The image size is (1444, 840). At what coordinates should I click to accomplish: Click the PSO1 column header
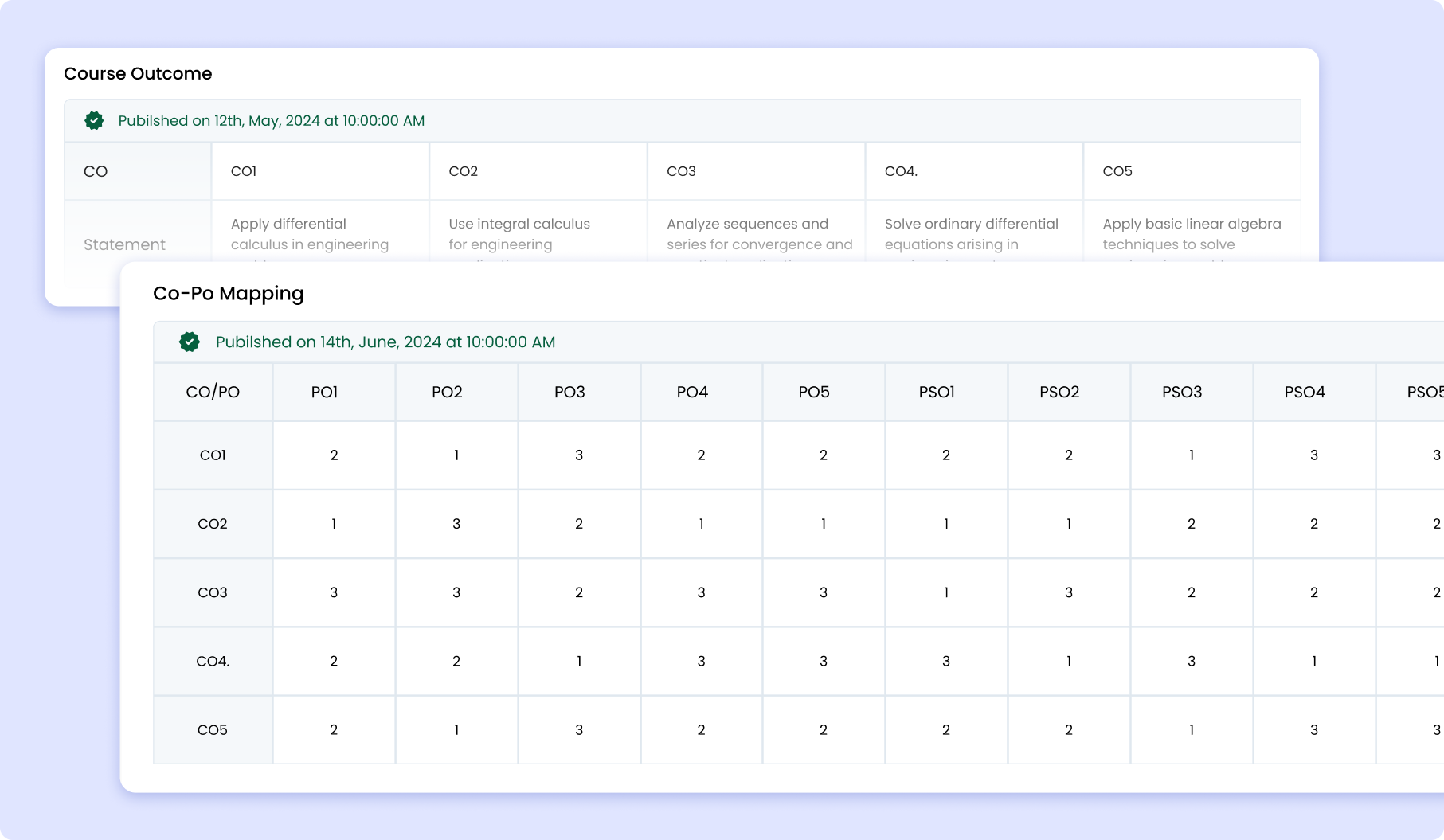(946, 393)
